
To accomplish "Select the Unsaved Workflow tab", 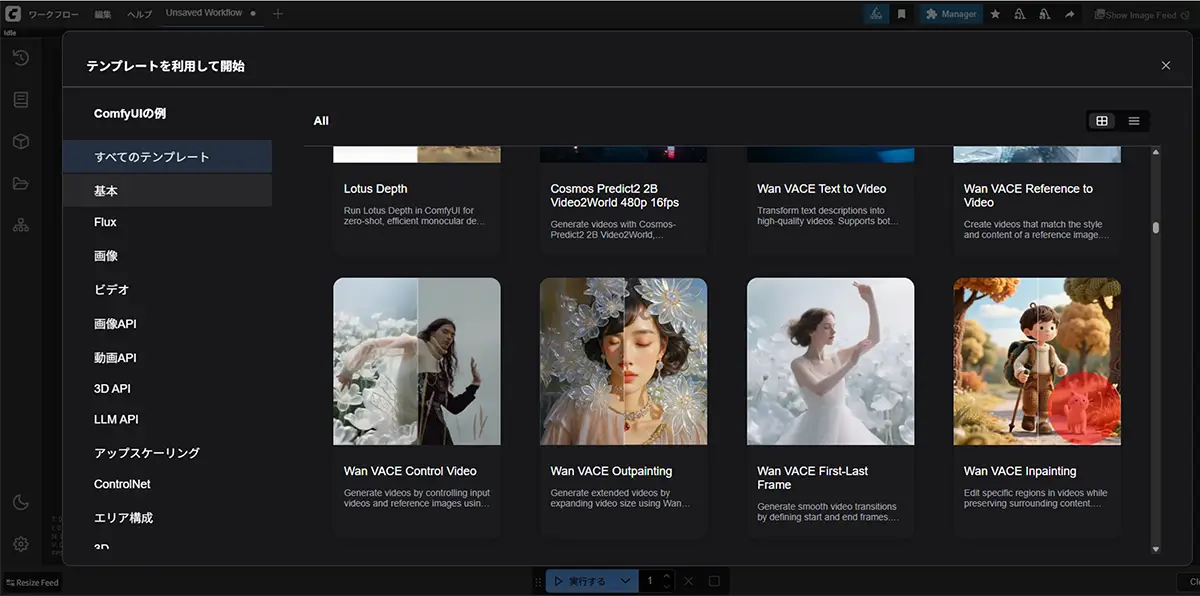I will click(x=210, y=14).
